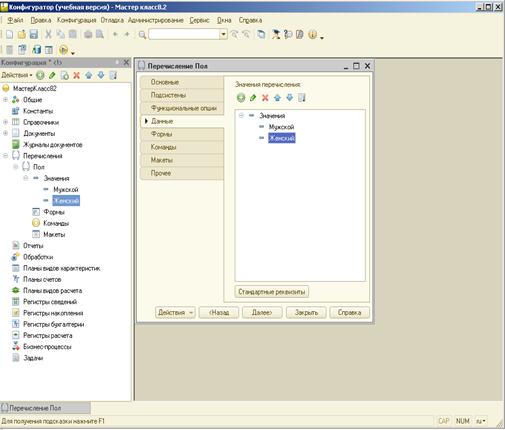
Task: Click the open folder icon in toolbar
Action: pyautogui.click(x=22, y=34)
